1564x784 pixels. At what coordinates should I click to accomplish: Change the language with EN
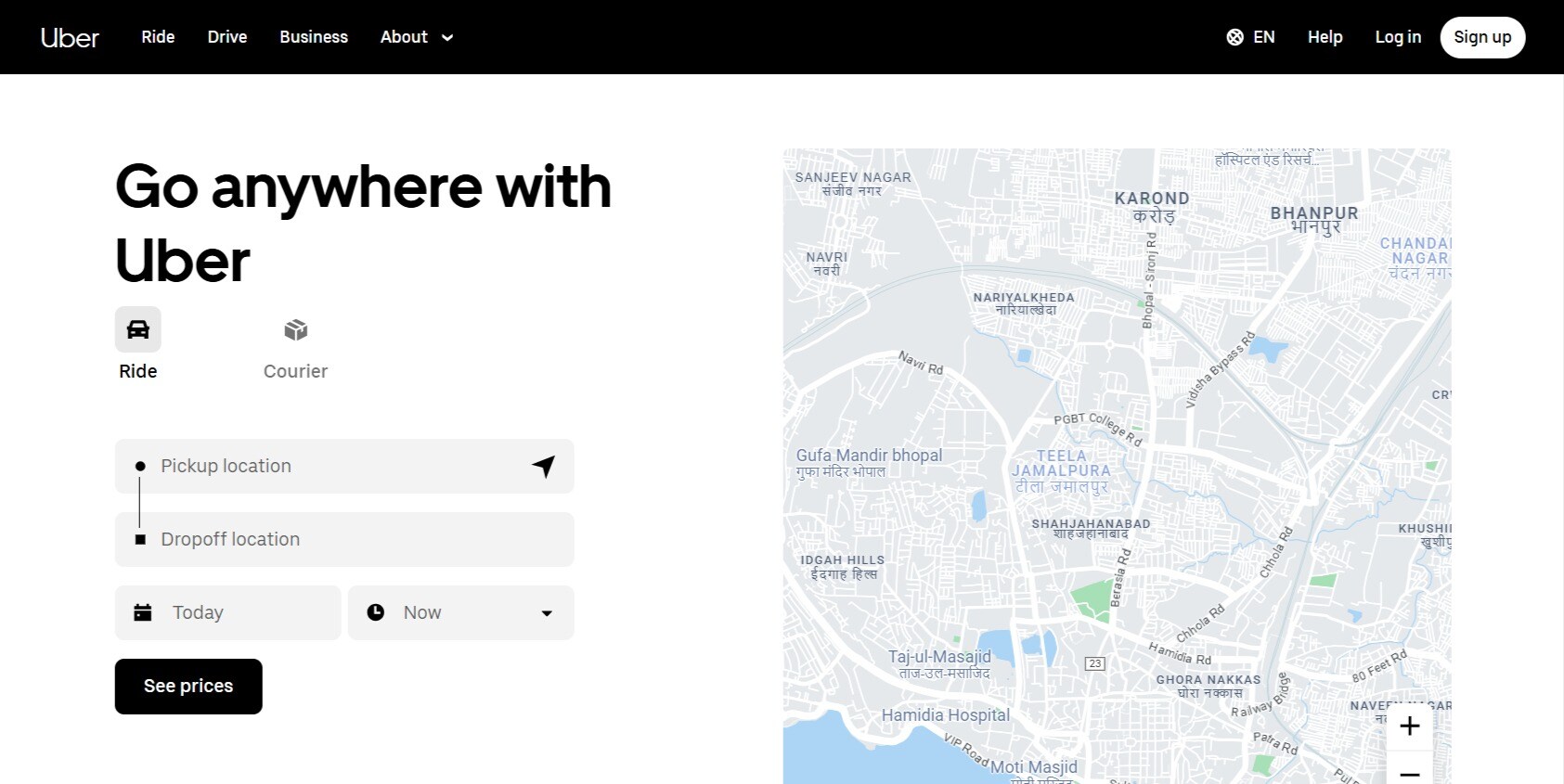coord(1264,37)
